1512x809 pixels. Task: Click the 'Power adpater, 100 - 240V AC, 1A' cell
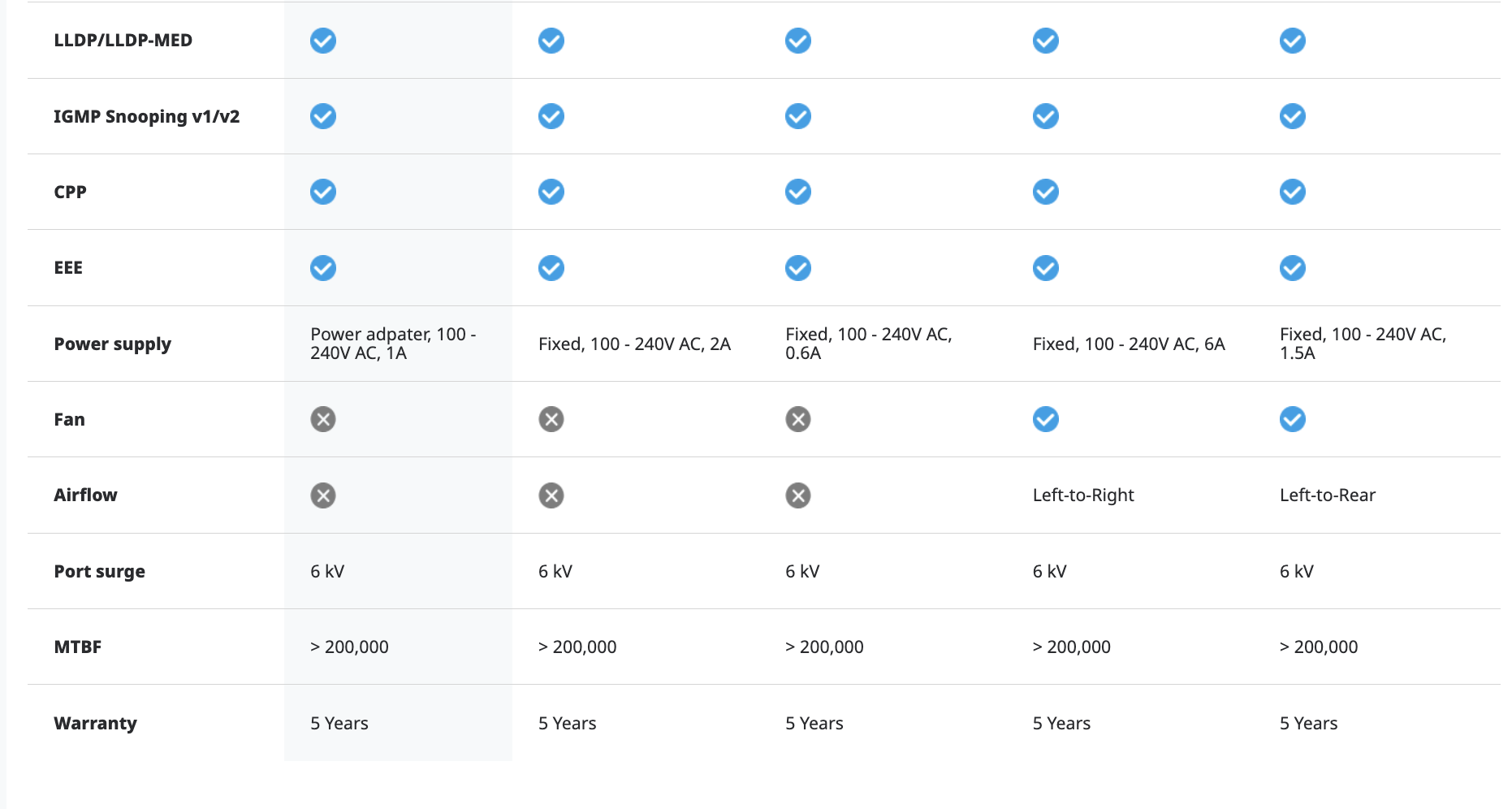(392, 344)
